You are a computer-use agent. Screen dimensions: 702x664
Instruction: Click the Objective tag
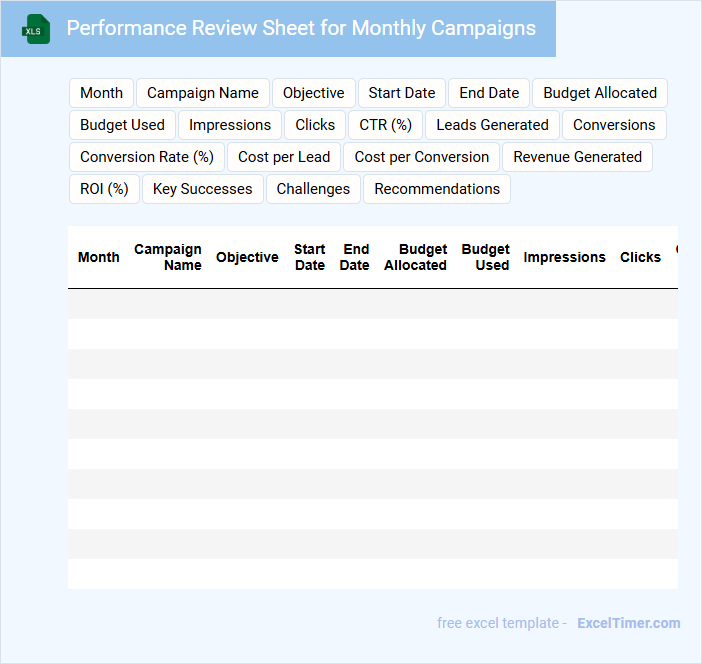click(313, 93)
